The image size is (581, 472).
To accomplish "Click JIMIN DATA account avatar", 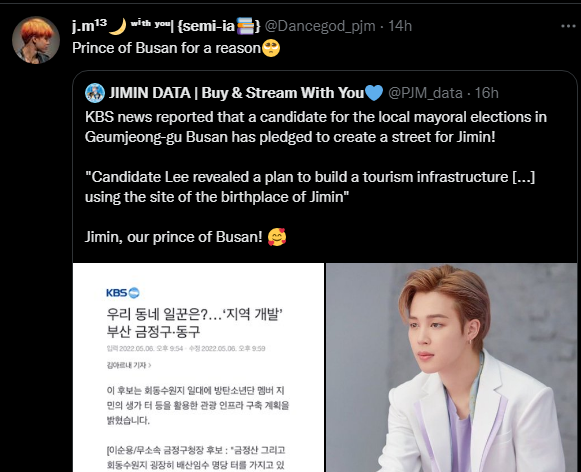I will (x=95, y=93).
